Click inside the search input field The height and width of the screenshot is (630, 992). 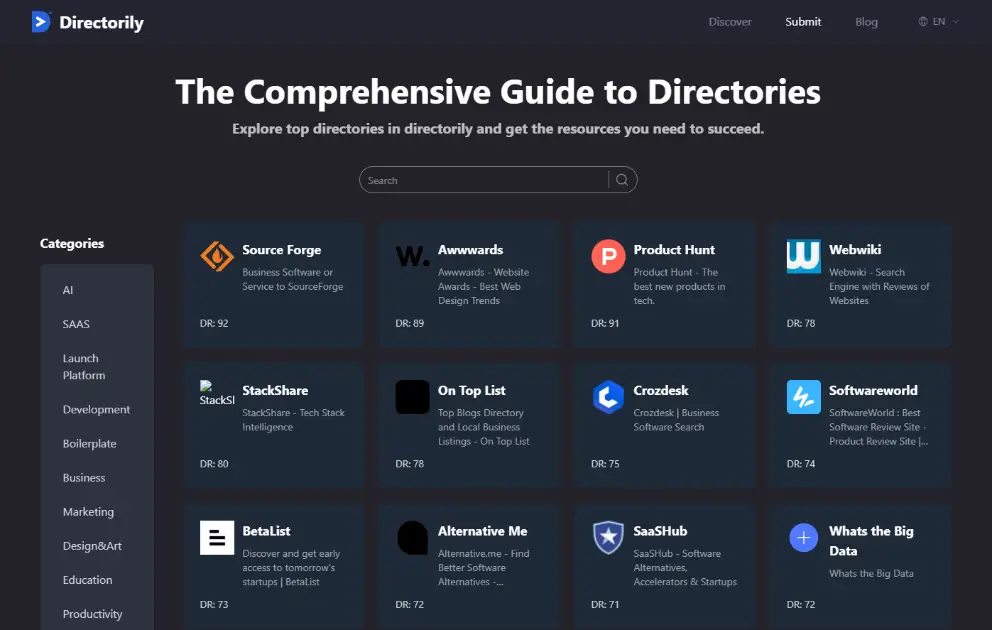[480, 179]
